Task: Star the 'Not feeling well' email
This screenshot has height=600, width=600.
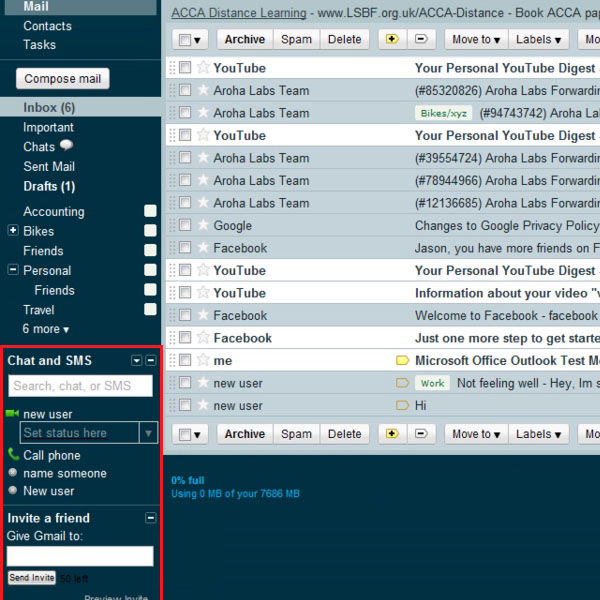Action: pyautogui.click(x=203, y=383)
